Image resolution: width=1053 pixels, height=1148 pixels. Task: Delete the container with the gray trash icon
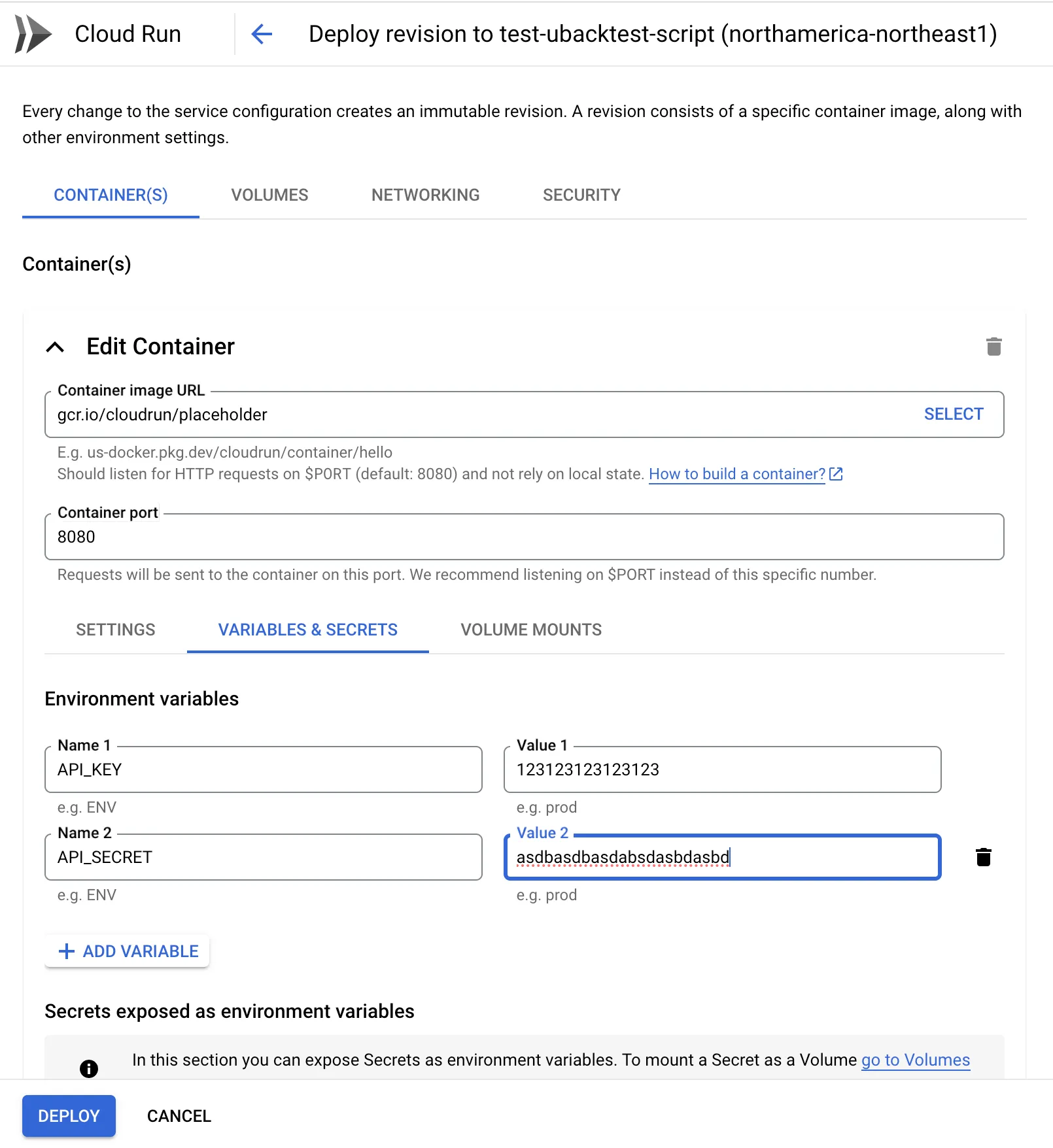click(993, 346)
